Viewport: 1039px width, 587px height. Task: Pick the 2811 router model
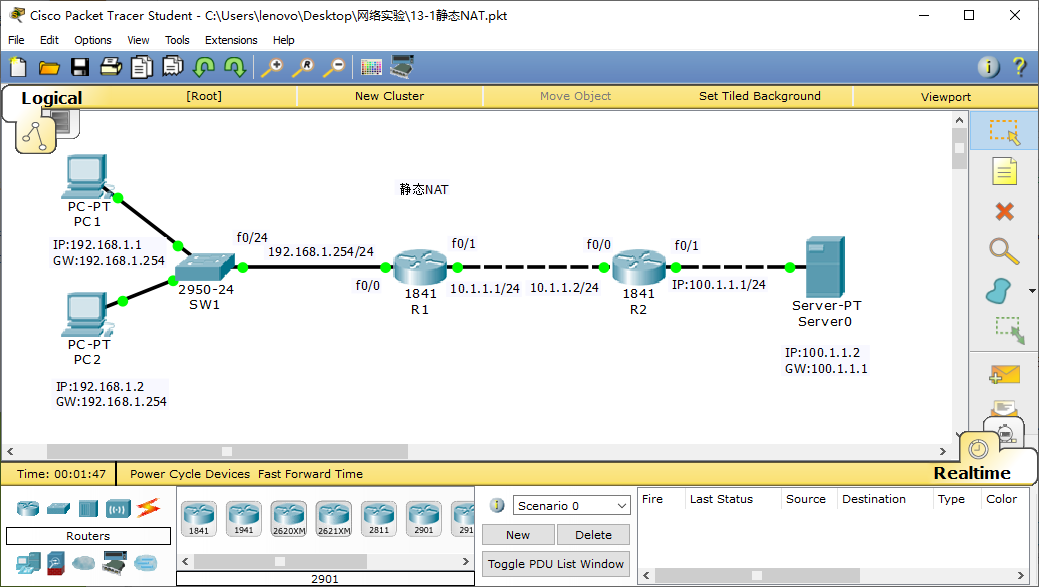[x=379, y=519]
